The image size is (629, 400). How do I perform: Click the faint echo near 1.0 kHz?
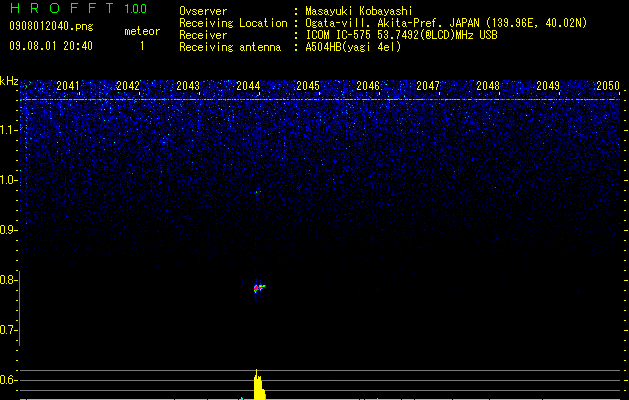tap(258, 192)
